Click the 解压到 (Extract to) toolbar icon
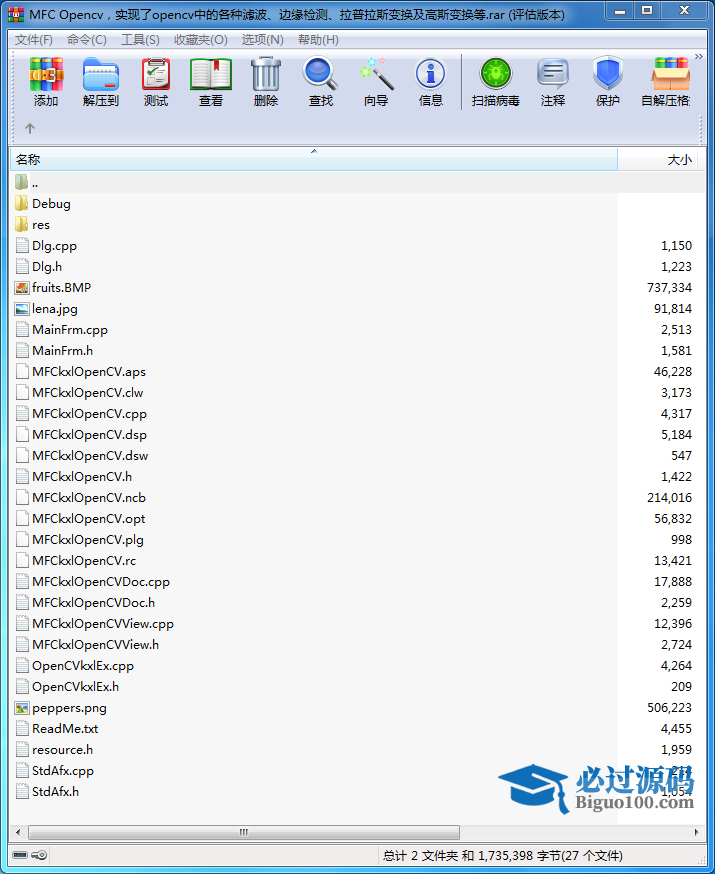The image size is (715, 874). [x=101, y=74]
